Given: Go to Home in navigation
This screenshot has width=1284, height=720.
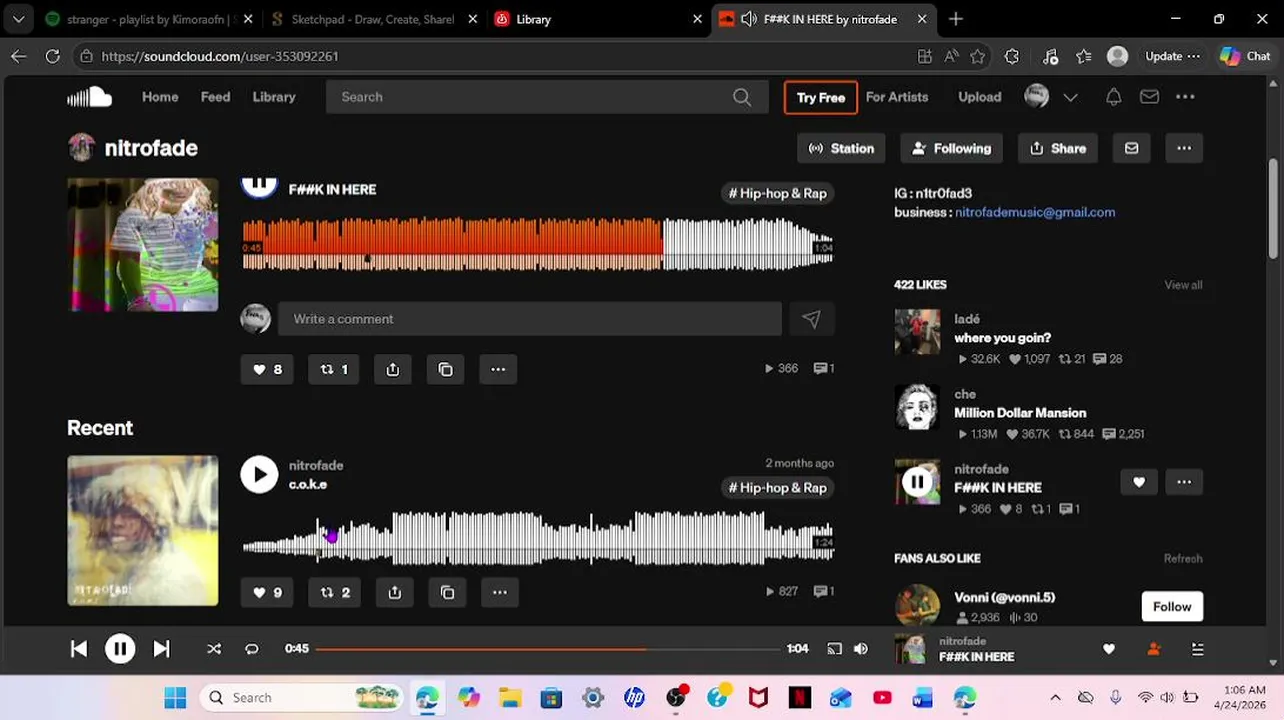Looking at the screenshot, I should [x=160, y=97].
